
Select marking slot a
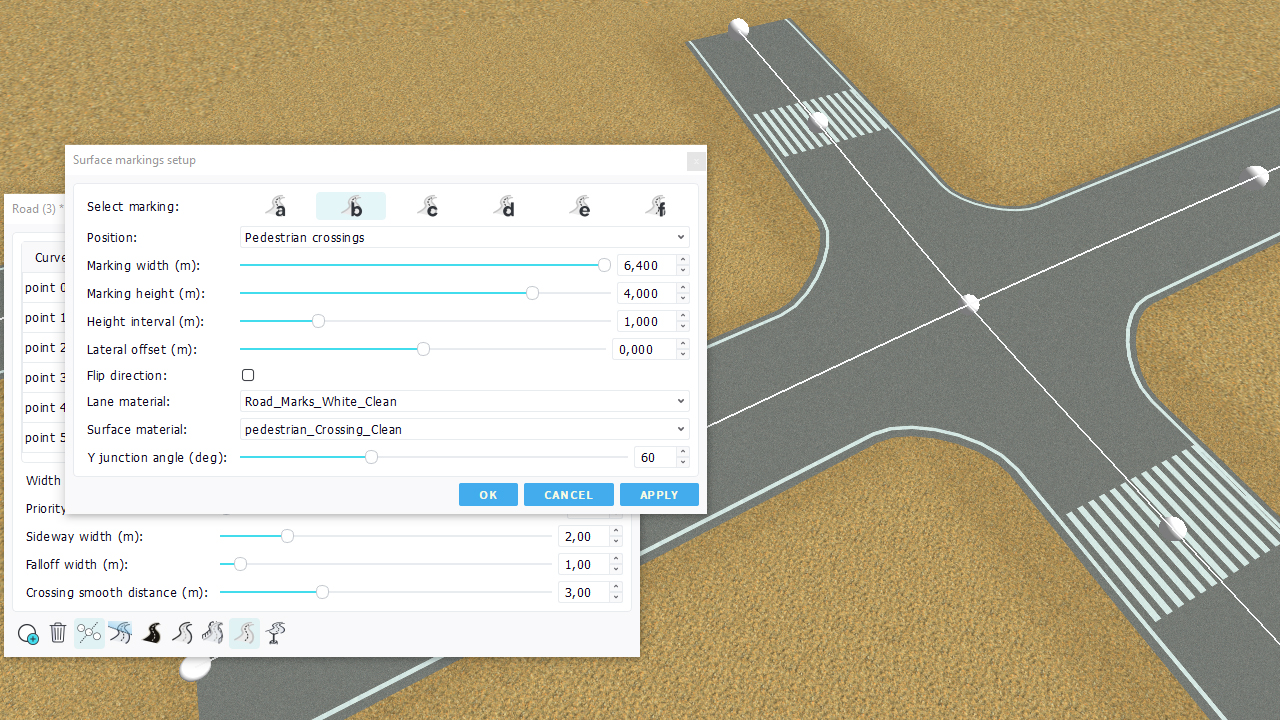(277, 206)
